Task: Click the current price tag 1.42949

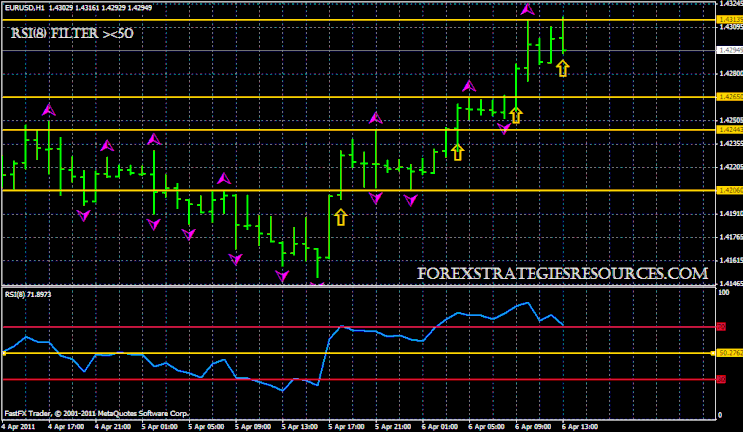Action: click(730, 50)
